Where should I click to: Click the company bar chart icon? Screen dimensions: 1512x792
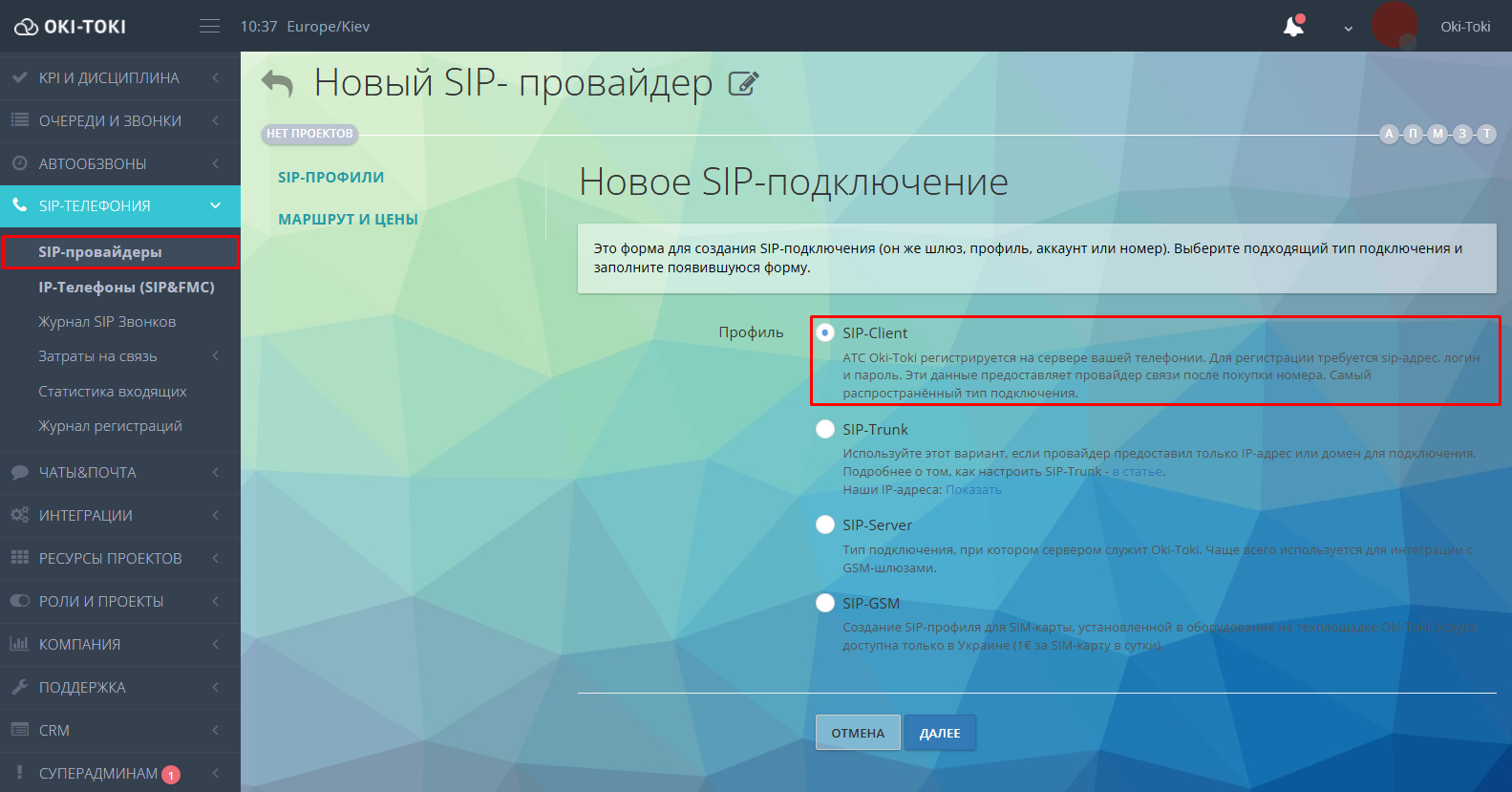19,644
